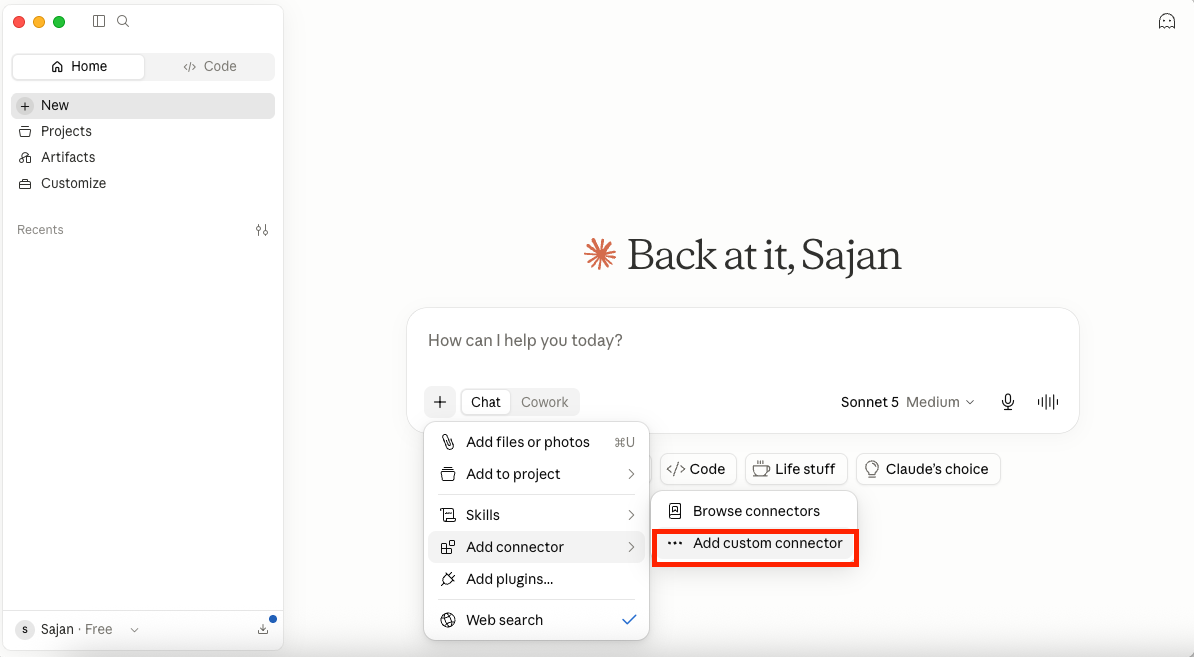Choose Add plugins menu item
Screen dimensions: 1194x657
536,579
